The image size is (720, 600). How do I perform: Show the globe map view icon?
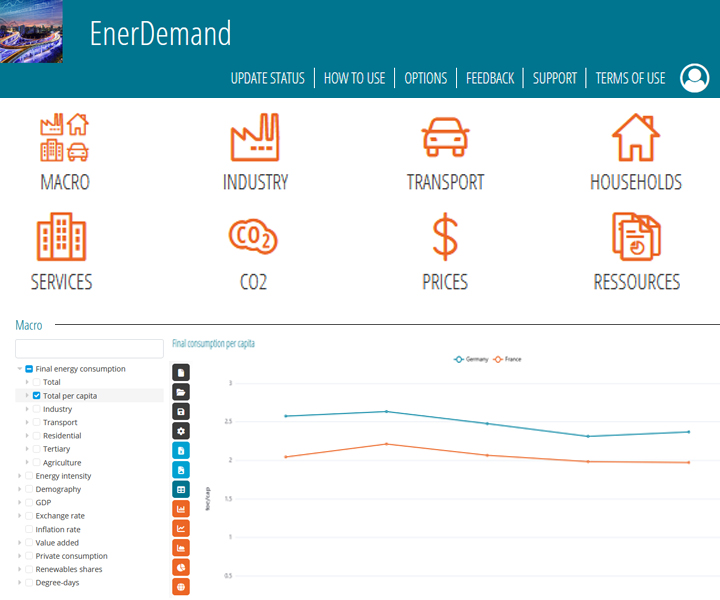(181, 586)
